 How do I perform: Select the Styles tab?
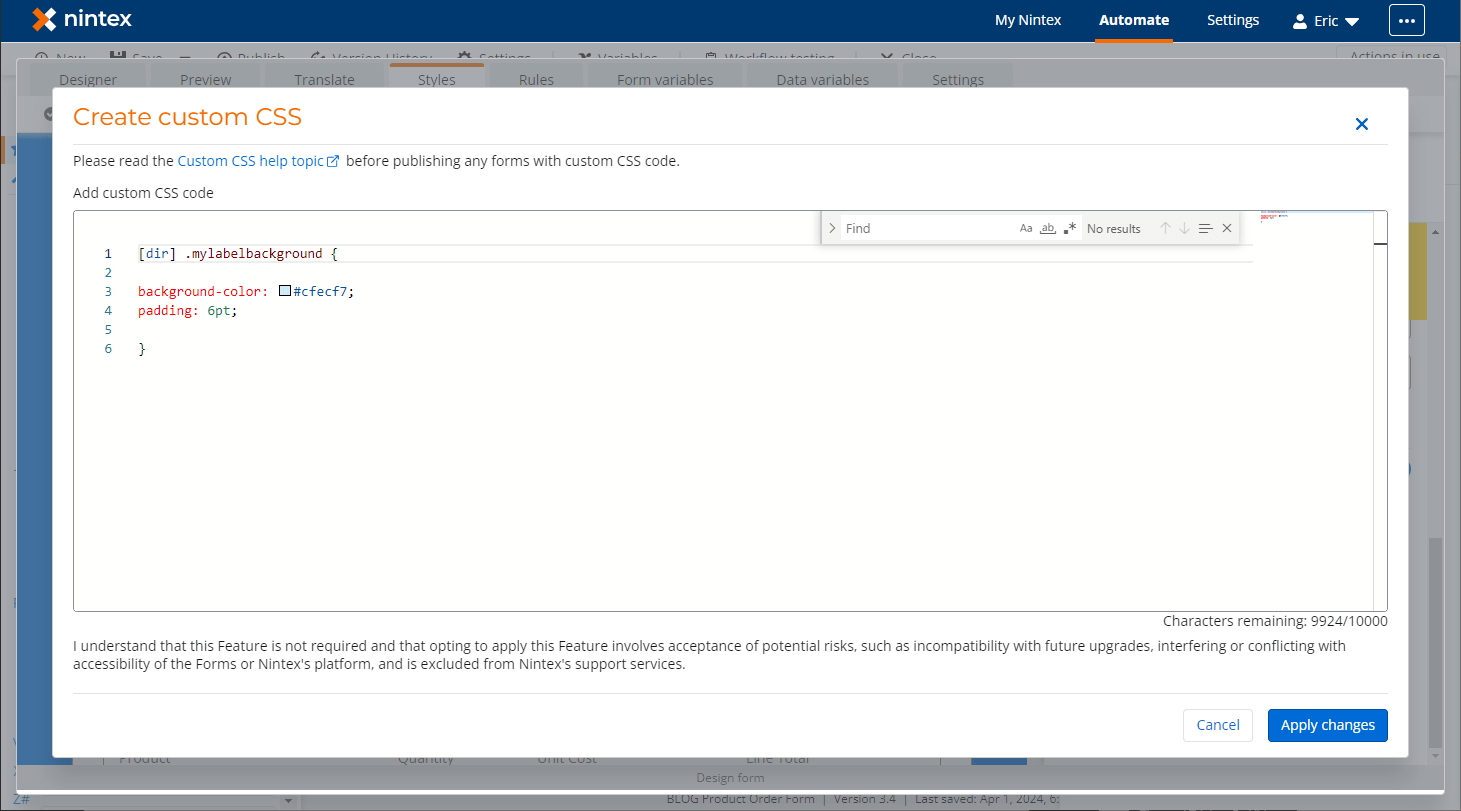(x=436, y=79)
